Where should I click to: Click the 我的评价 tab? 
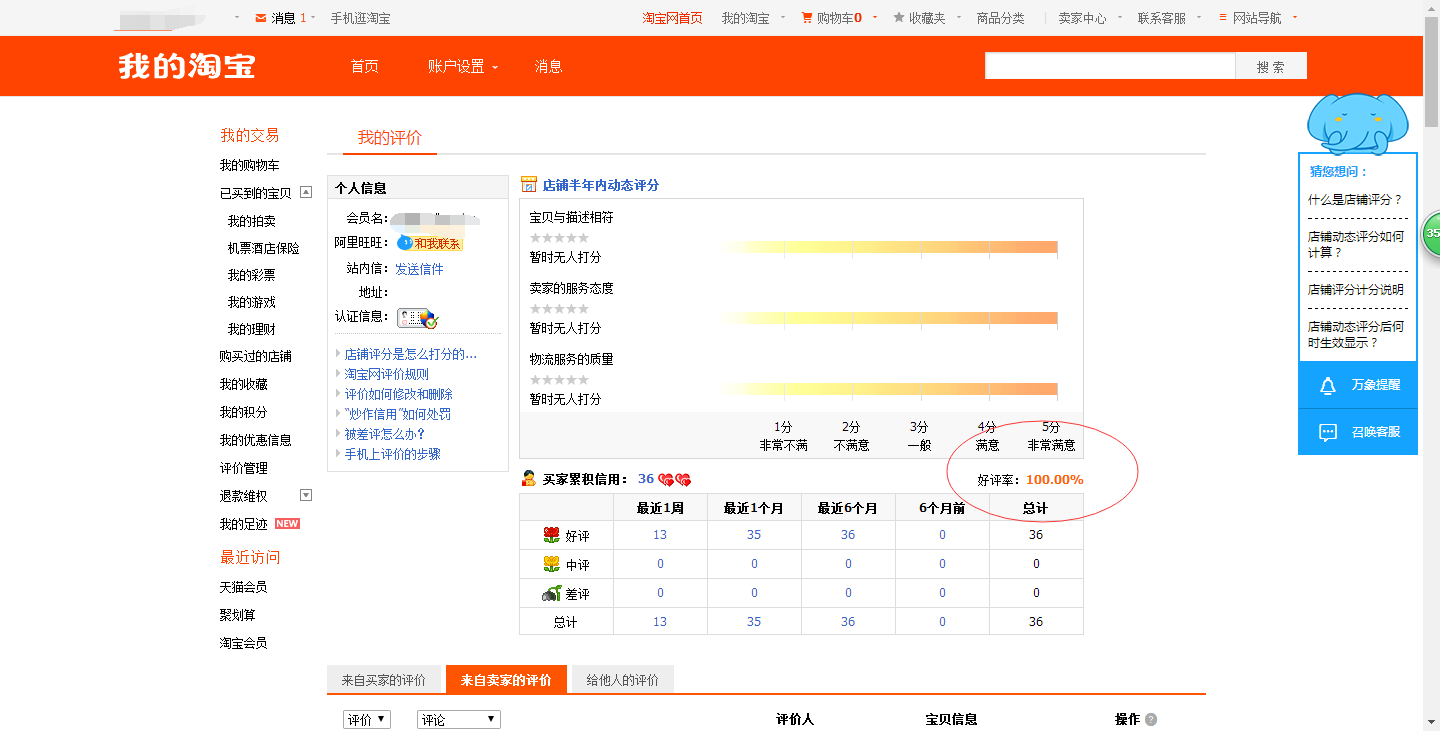point(390,138)
